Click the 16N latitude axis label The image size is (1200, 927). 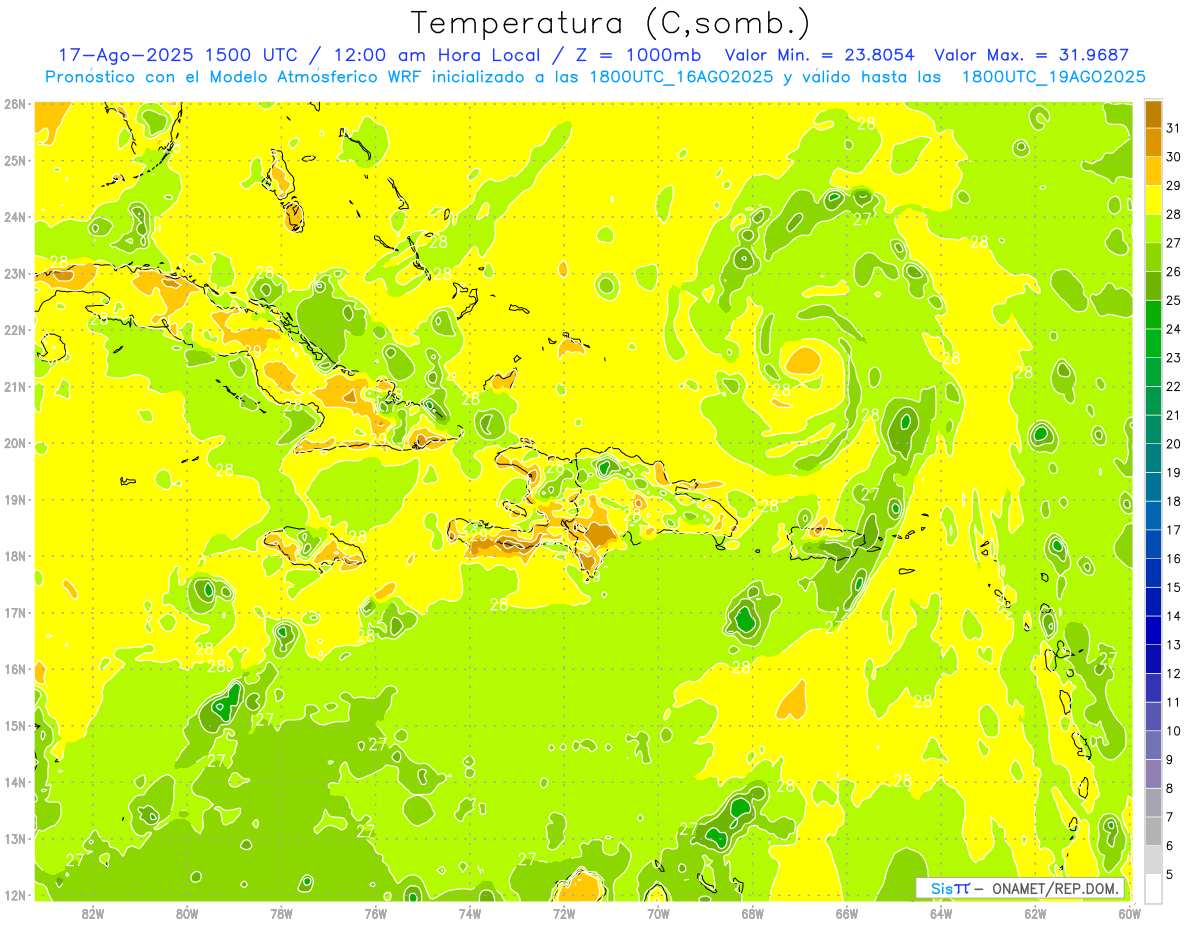click(x=14, y=669)
